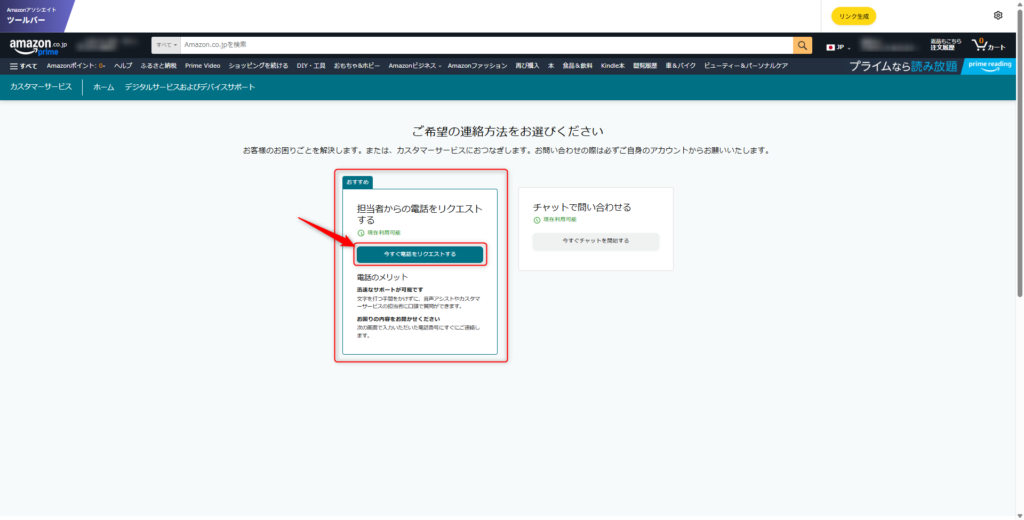This screenshot has height=520, width=1024.
Task: Click the おすすめ badge label
Action: tap(357, 182)
